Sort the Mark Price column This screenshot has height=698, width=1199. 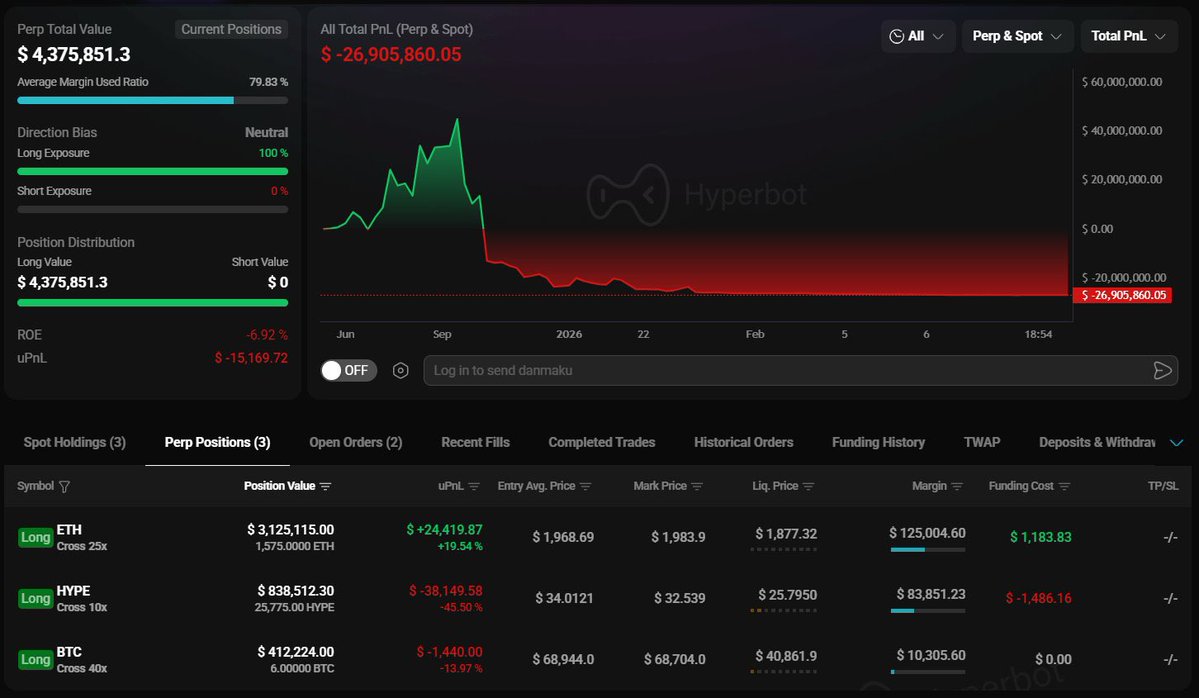[697, 487]
